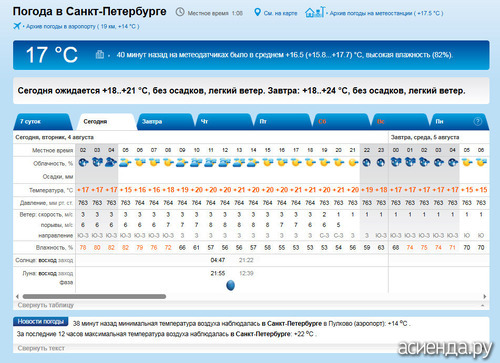
Task: Collapse news text via Свернуть текст
Action: pos(41,348)
